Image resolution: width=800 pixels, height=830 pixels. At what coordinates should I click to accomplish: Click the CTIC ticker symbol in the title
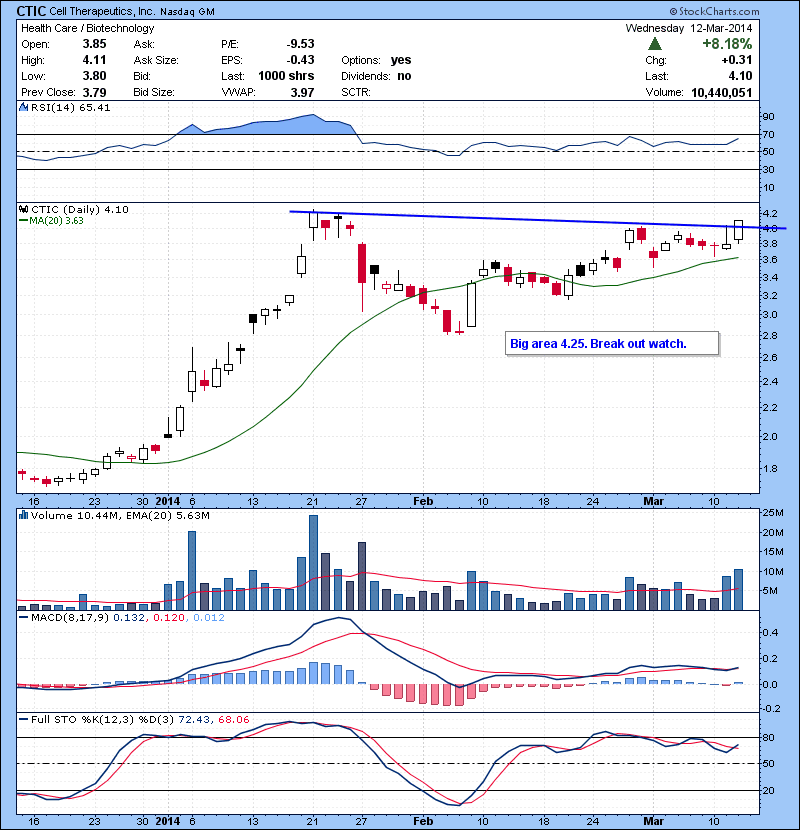coord(31,11)
